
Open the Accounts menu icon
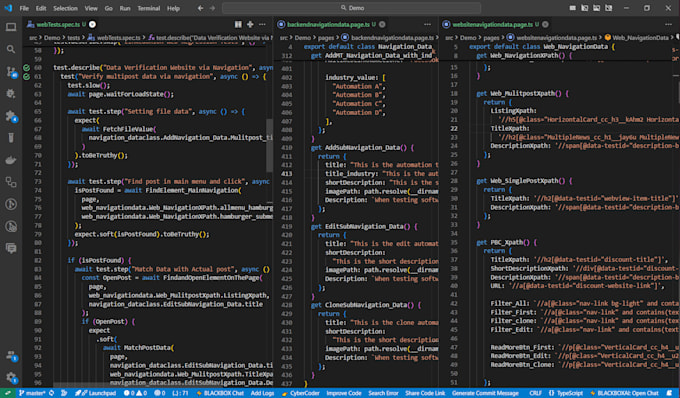[11, 356]
